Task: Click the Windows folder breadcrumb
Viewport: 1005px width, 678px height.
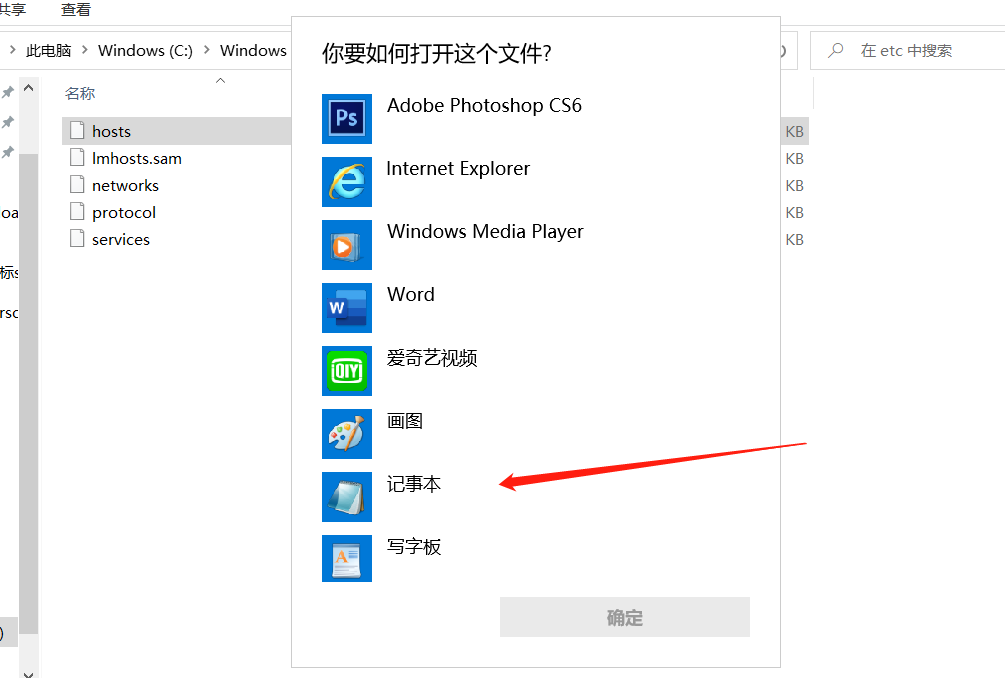Action: [253, 51]
